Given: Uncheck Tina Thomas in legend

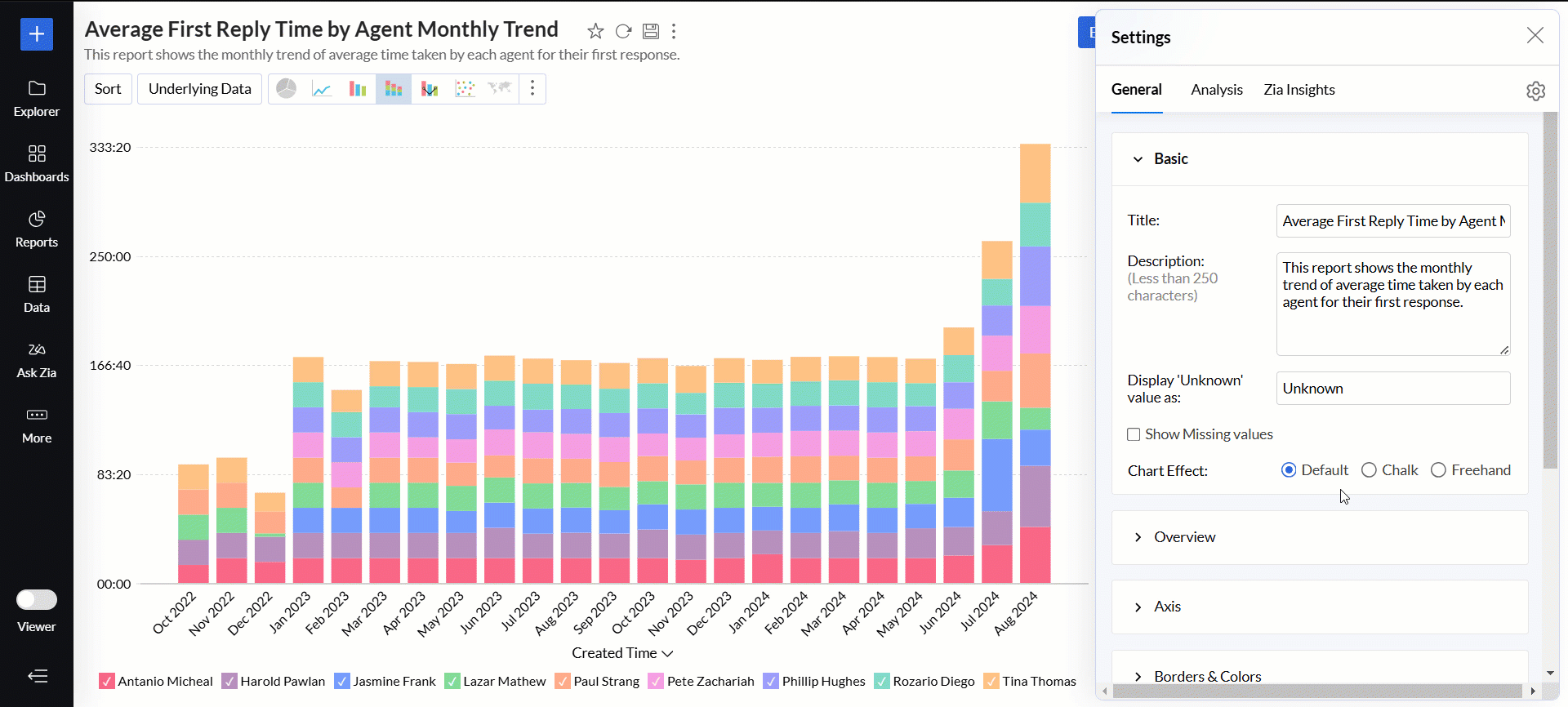Looking at the screenshot, I should coord(991,681).
